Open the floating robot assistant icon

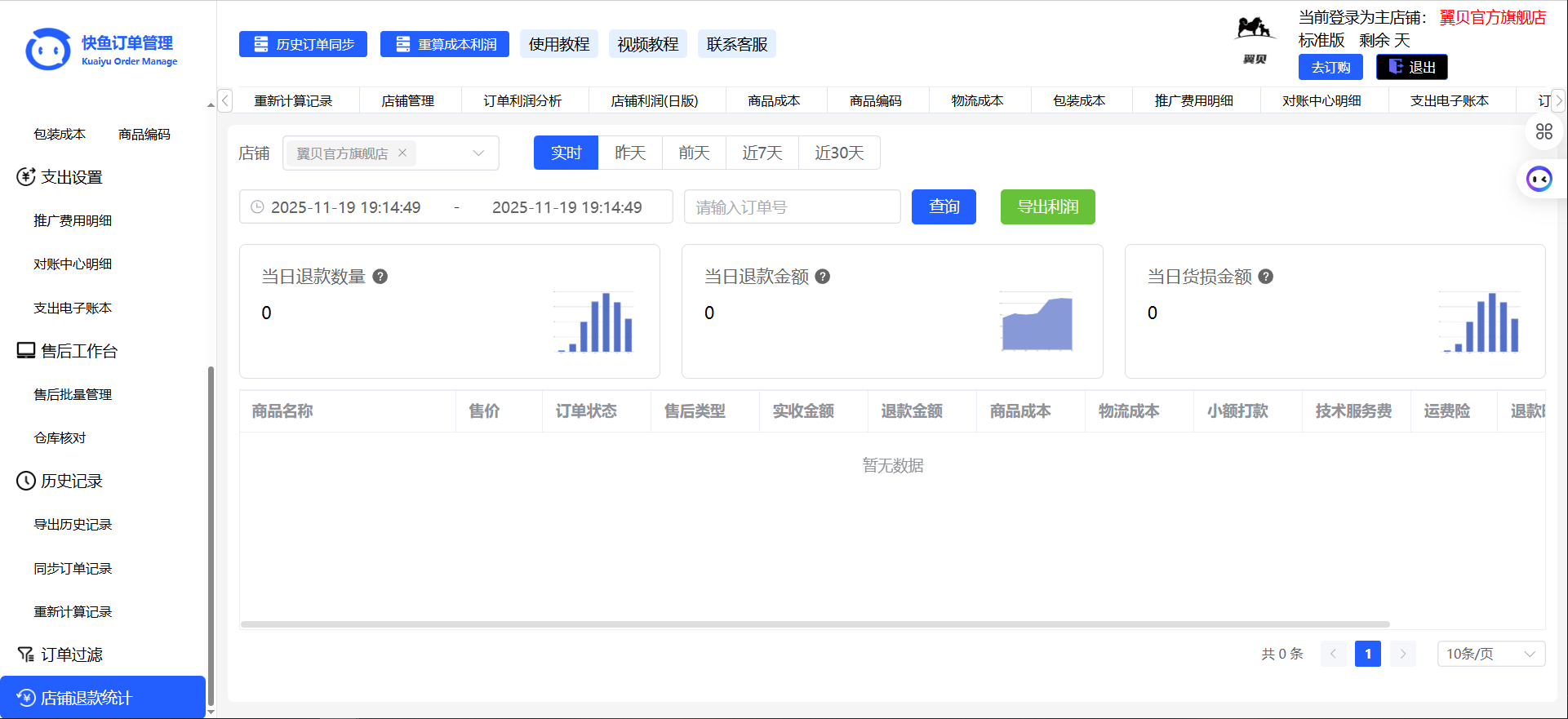coord(1539,179)
